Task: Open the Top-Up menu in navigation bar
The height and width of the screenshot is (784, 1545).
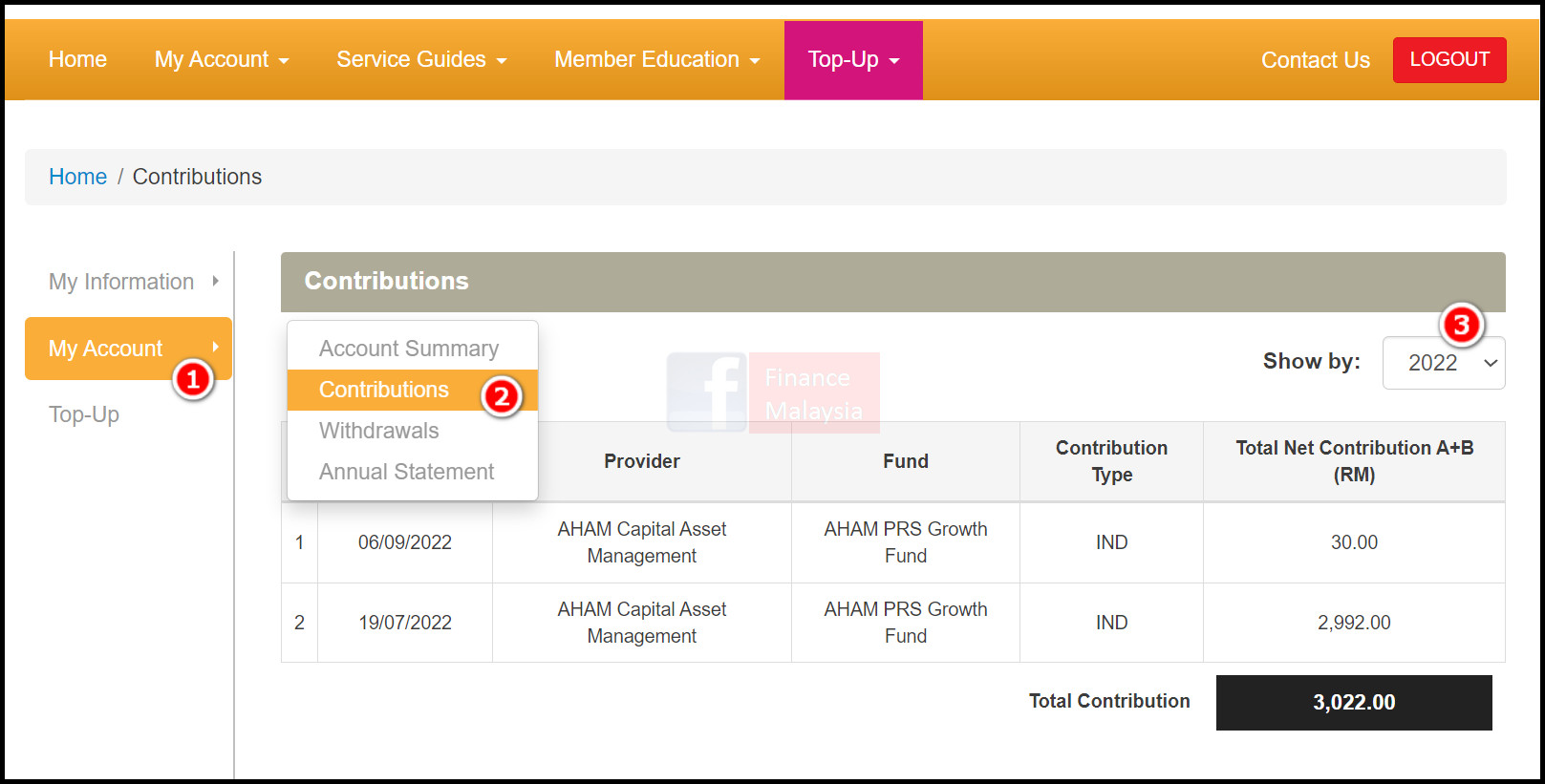Action: click(853, 59)
